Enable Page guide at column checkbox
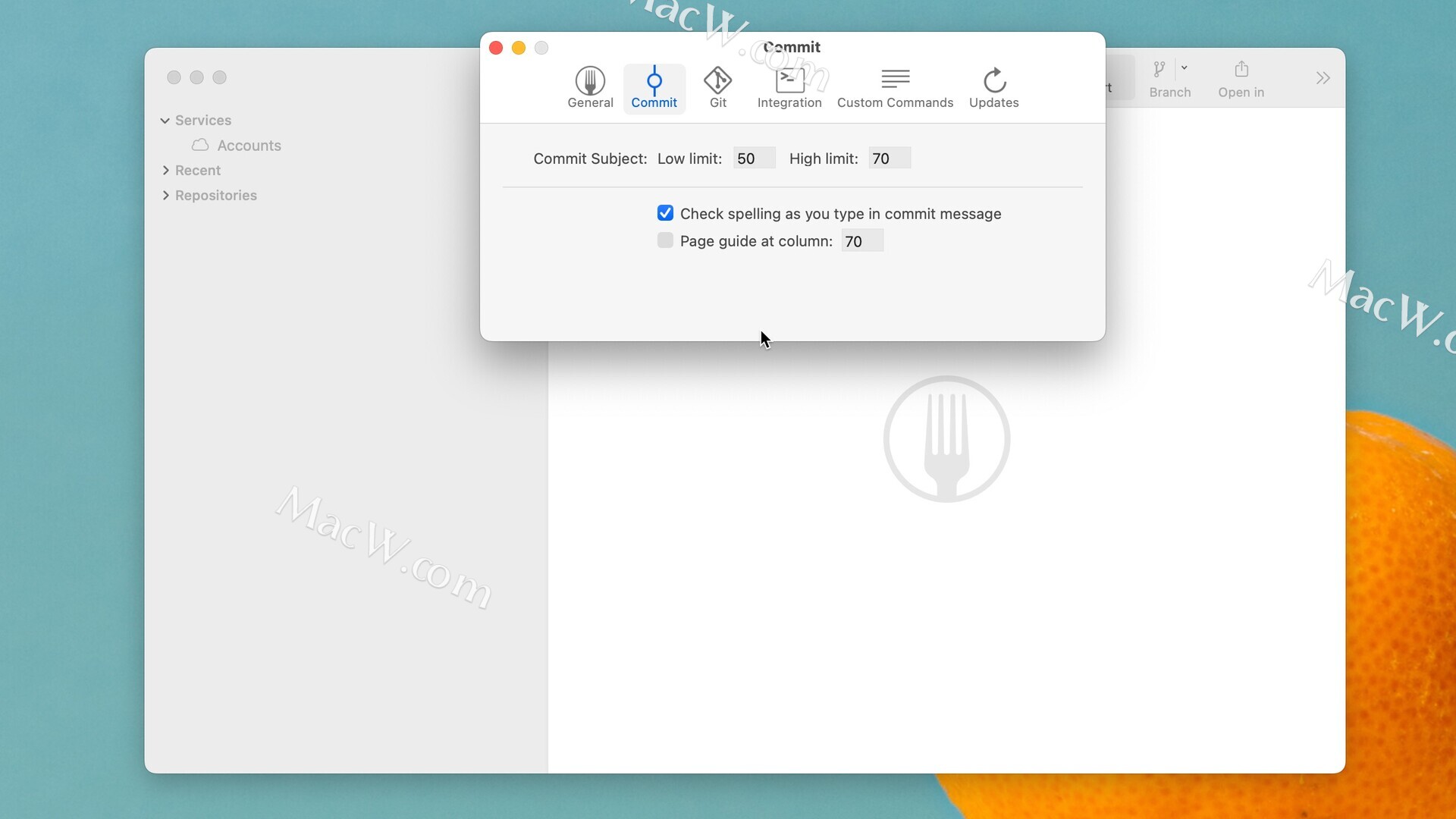Screen dimensions: 1456x819 tap(665, 240)
